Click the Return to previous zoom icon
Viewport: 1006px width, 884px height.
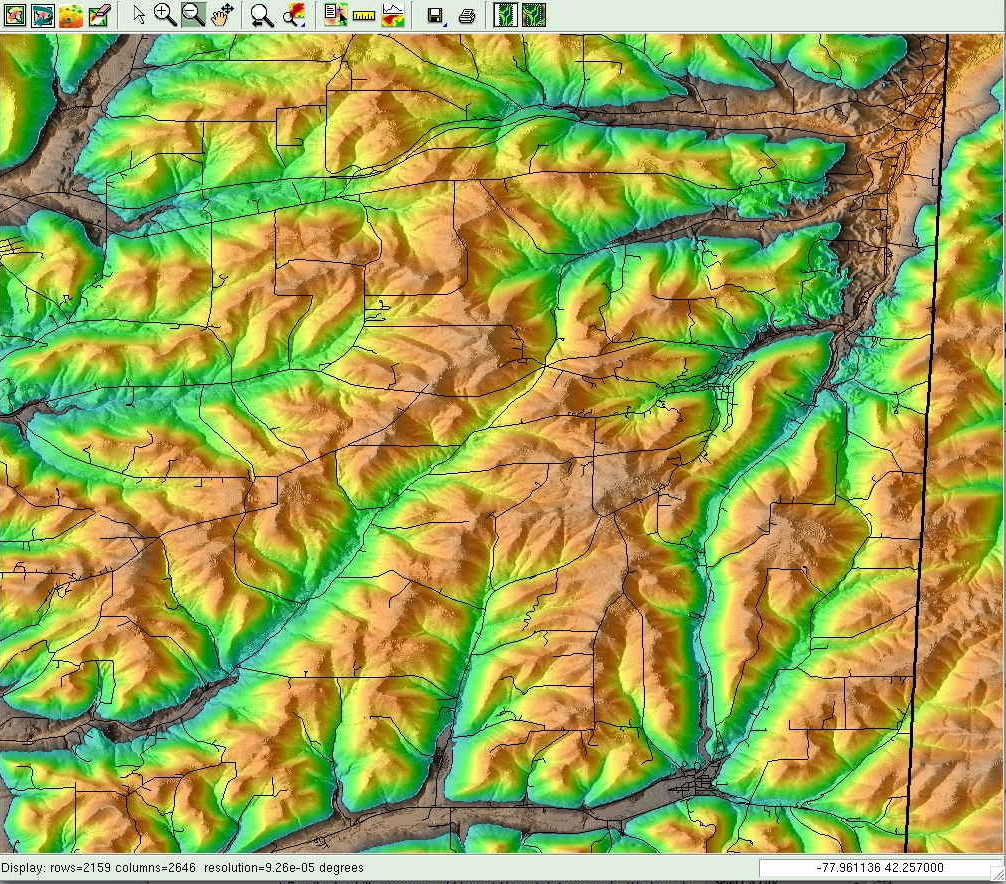(261, 15)
